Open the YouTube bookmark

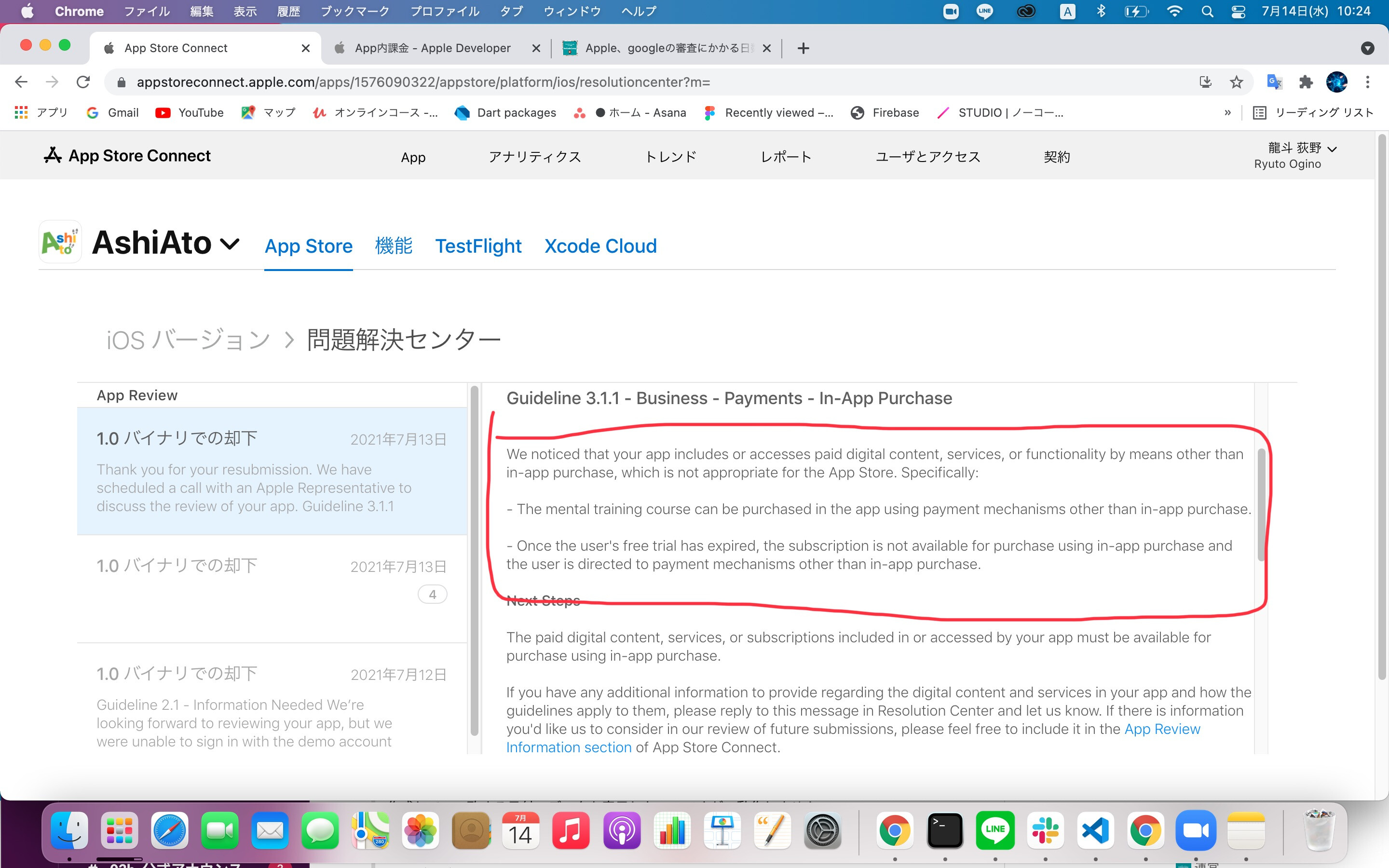click(x=190, y=112)
